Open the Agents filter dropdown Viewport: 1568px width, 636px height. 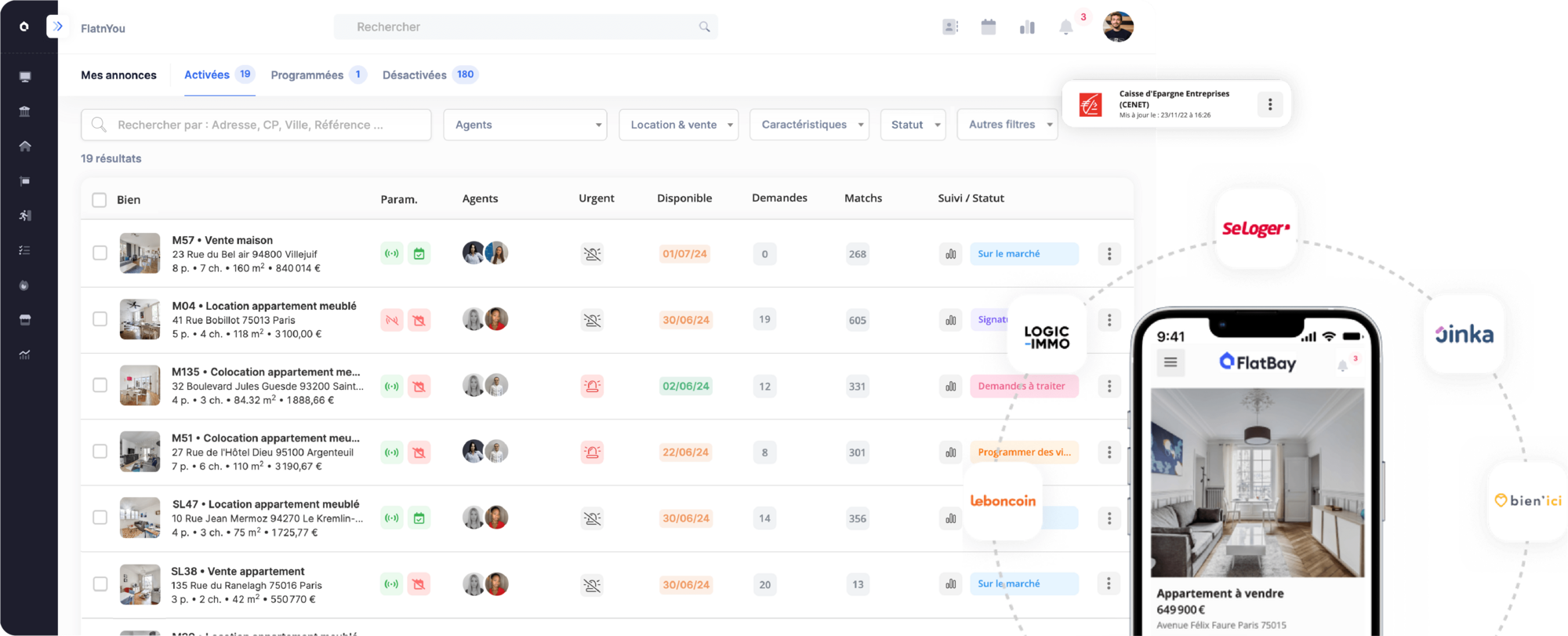524,125
